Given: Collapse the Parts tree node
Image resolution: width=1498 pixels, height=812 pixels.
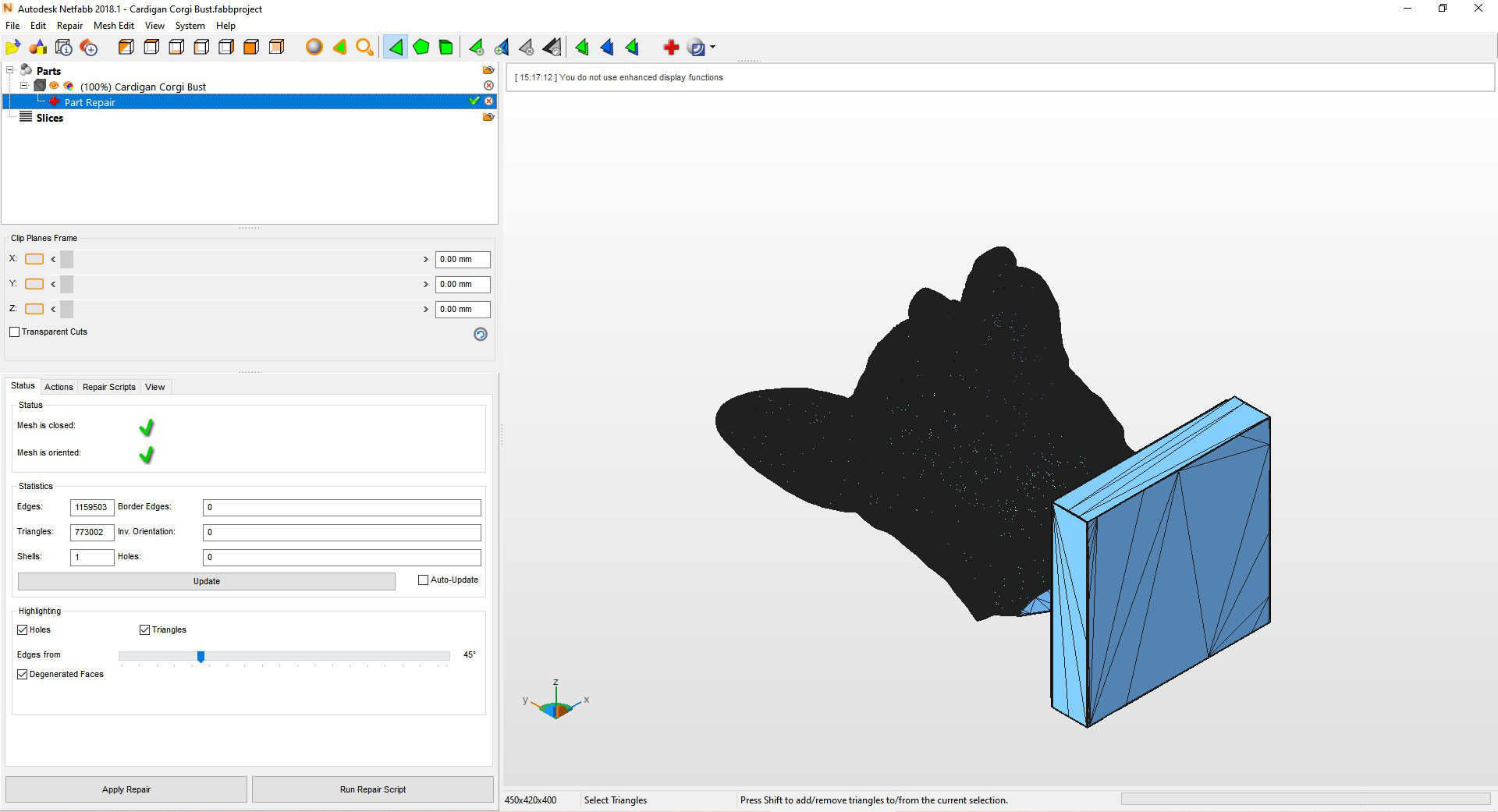Looking at the screenshot, I should [x=10, y=70].
